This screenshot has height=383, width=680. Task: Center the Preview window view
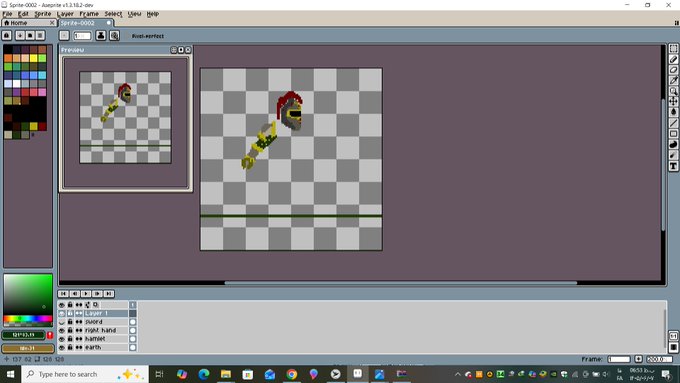tap(174, 50)
